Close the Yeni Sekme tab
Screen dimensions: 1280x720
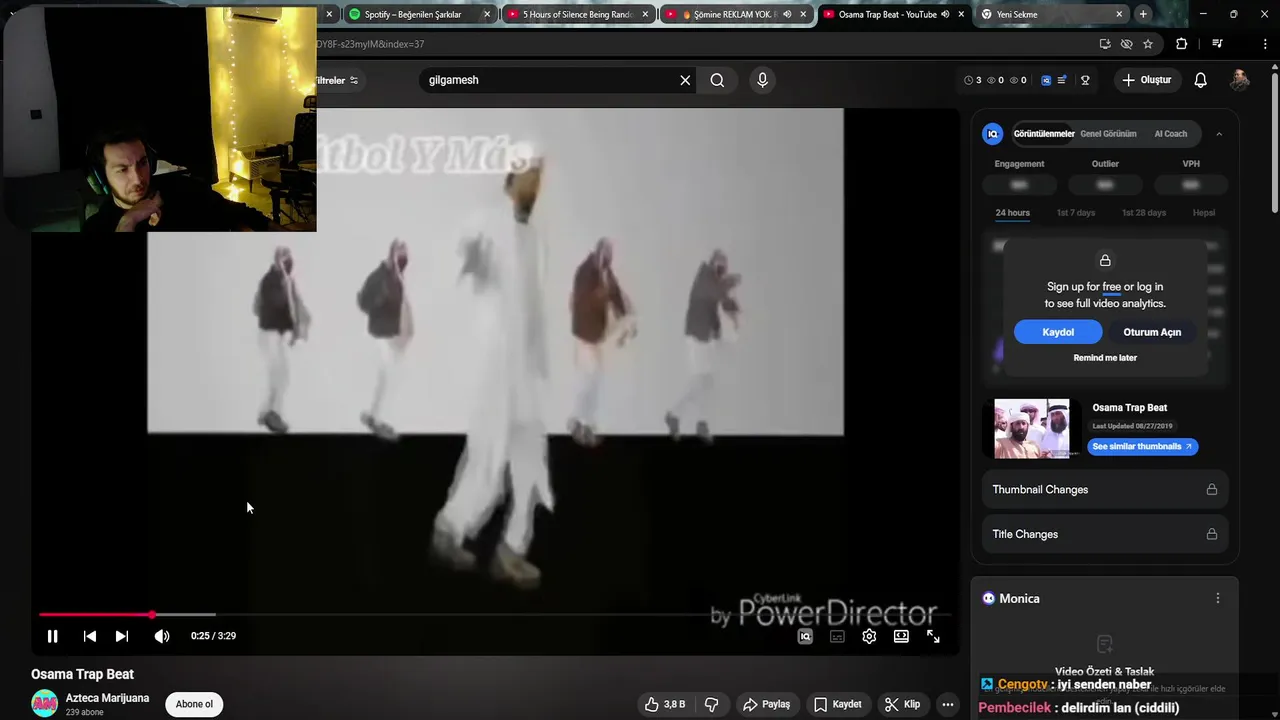click(x=1119, y=14)
